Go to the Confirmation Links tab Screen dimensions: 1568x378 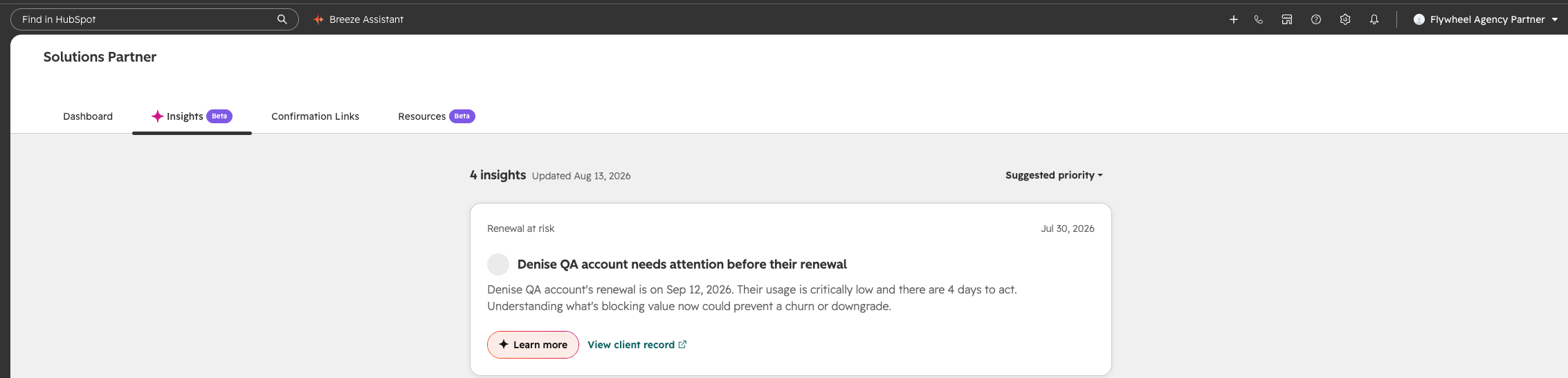pyautogui.click(x=315, y=116)
